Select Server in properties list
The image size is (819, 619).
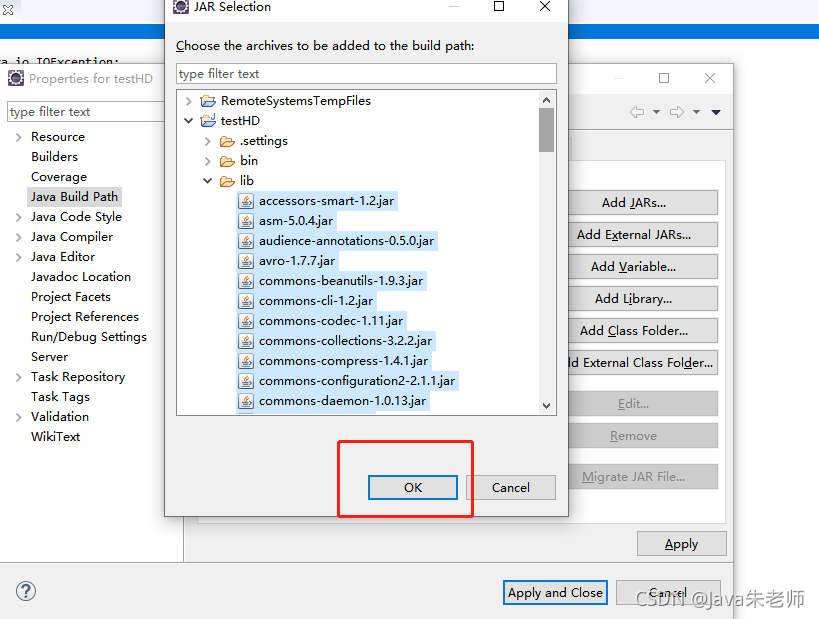[50, 357]
